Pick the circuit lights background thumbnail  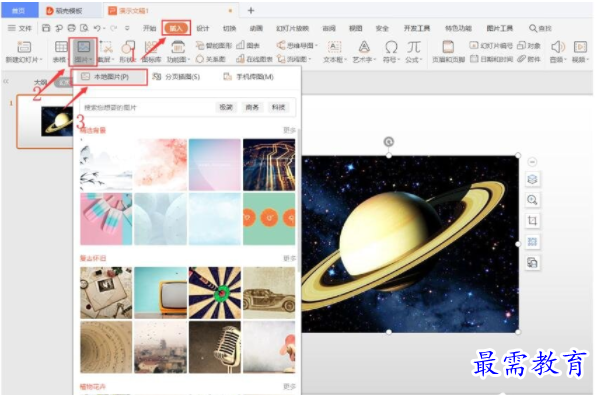(x=269, y=165)
